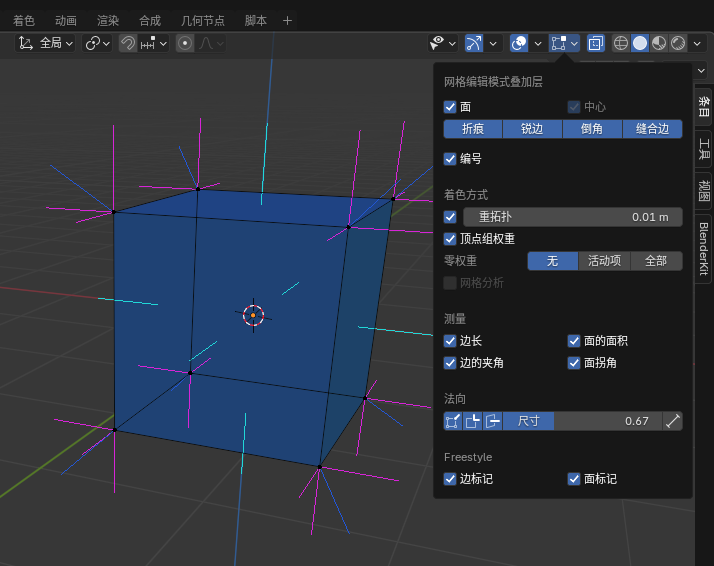Switch to the BlenderKit sidebar tab
This screenshot has height=566, width=714.
coord(704,248)
